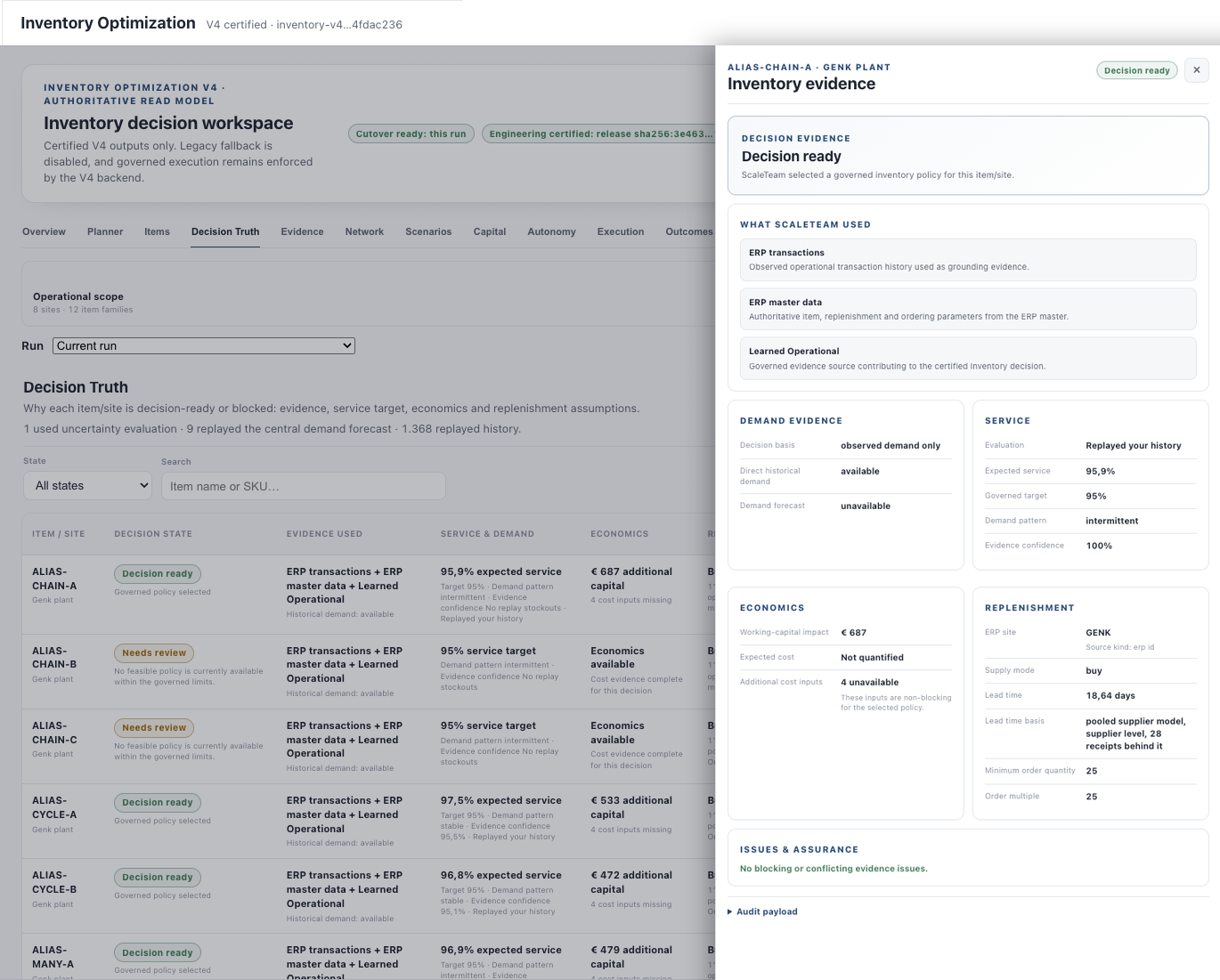Open the Capital tab
This screenshot has width=1220, height=980.
(490, 231)
